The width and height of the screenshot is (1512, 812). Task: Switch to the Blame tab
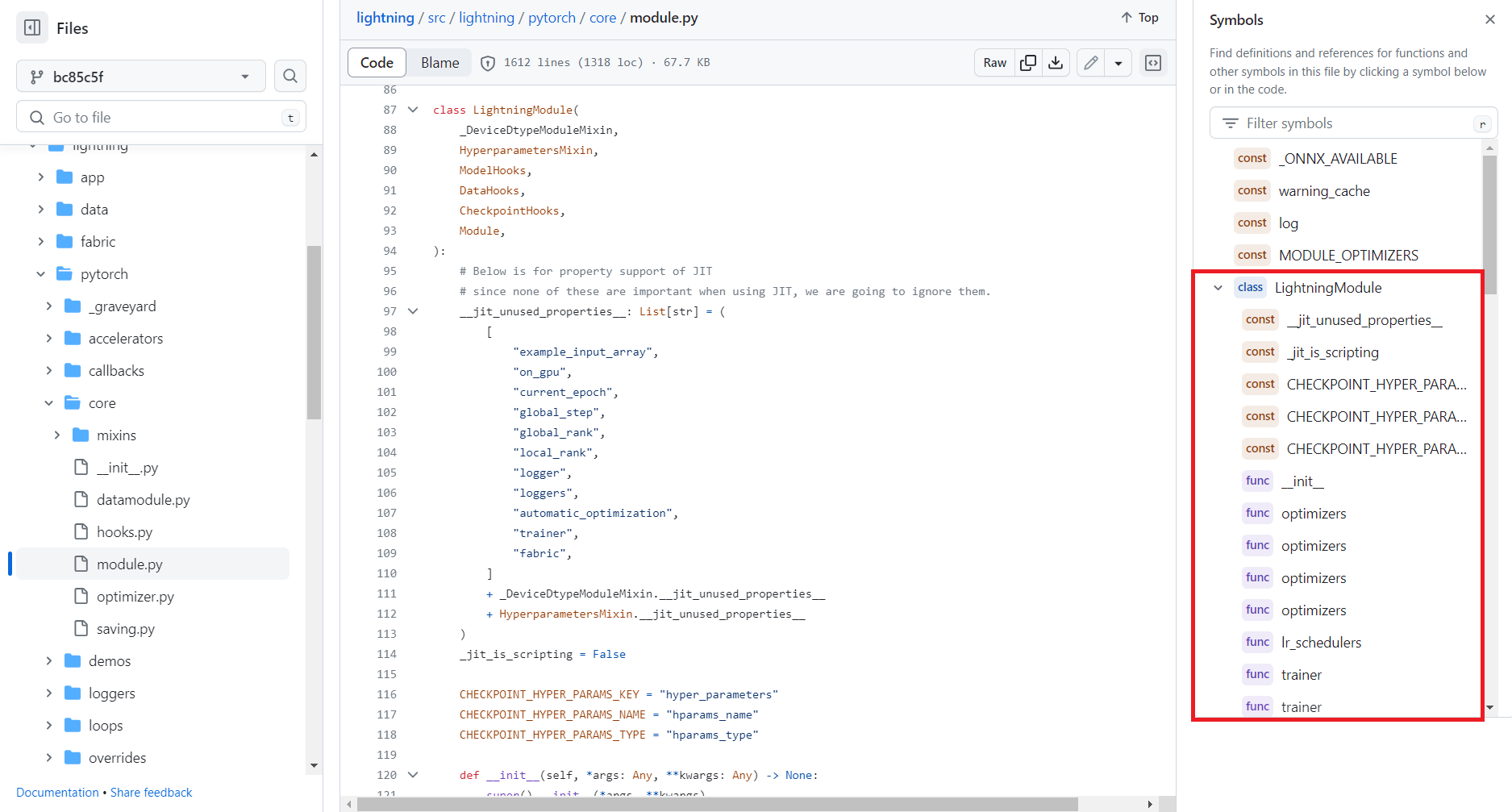point(439,62)
